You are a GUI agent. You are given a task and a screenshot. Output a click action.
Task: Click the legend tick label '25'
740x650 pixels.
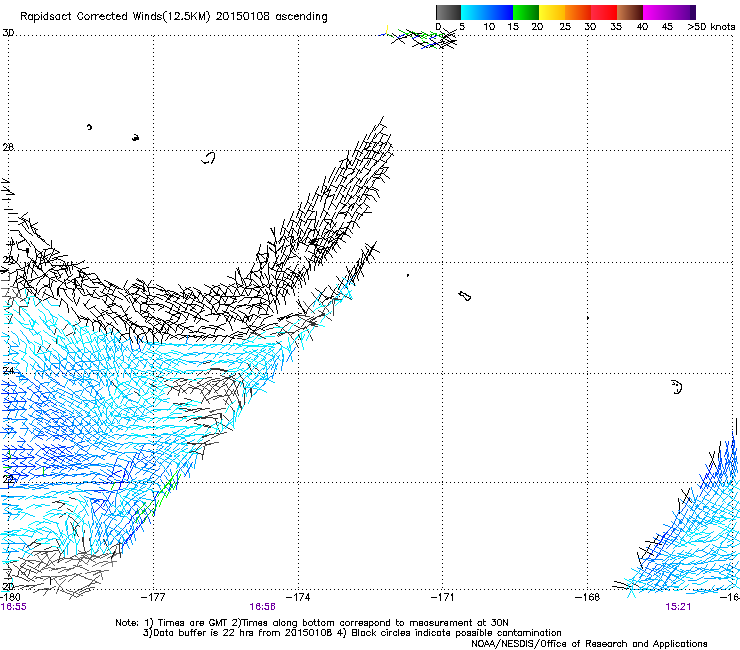click(x=565, y=27)
